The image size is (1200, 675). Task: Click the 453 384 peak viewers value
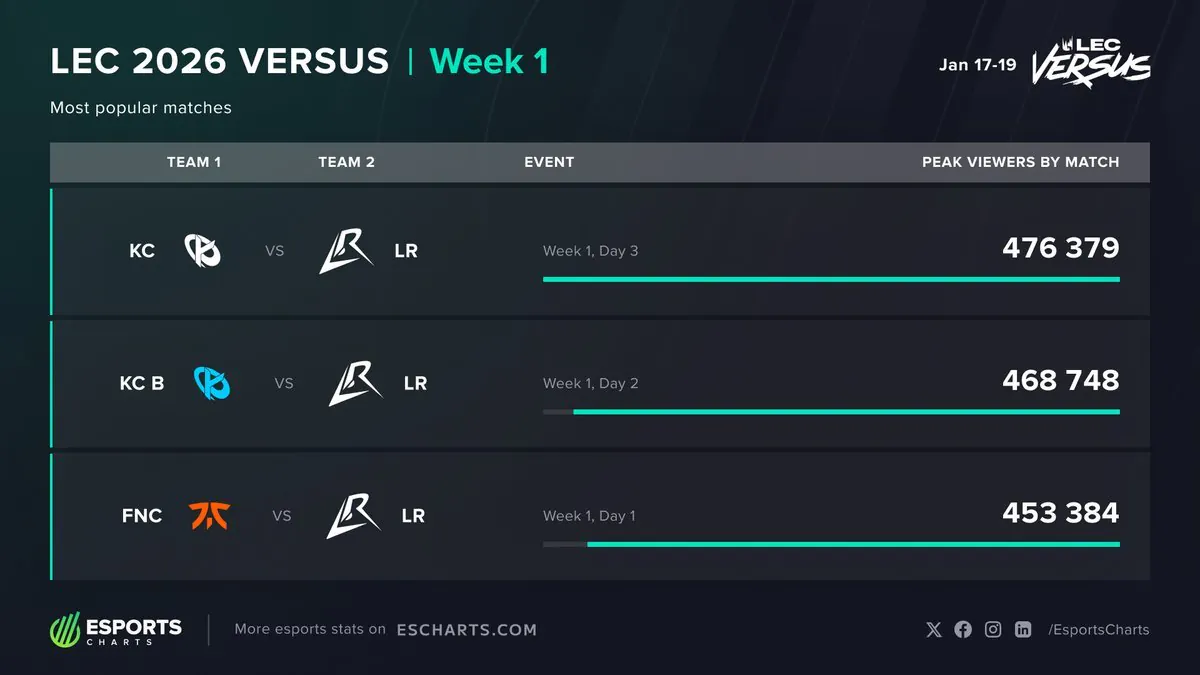click(1061, 513)
